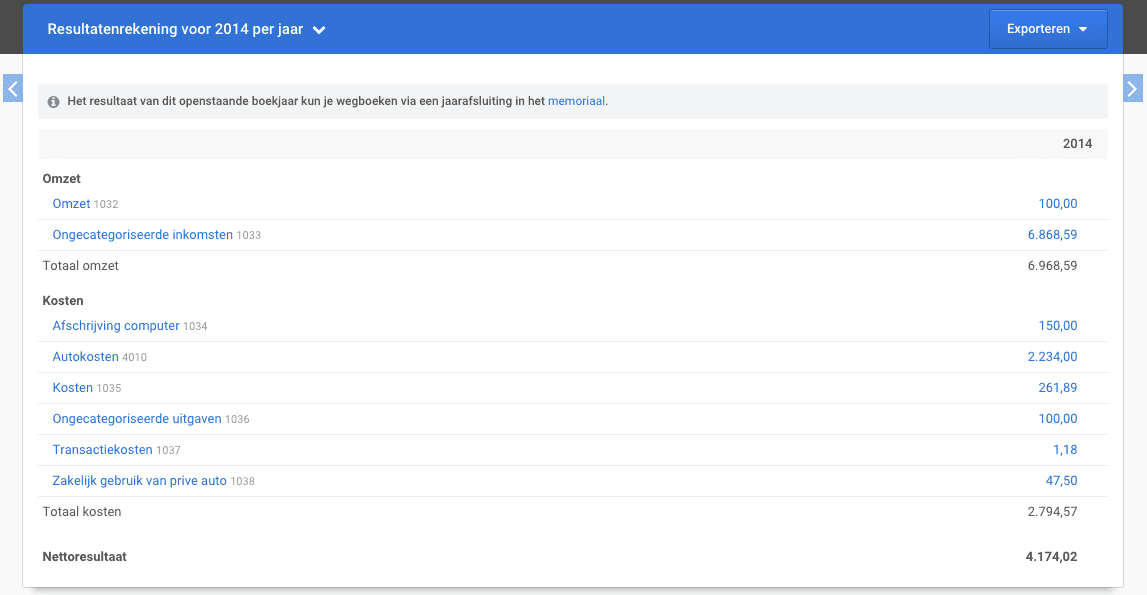Image resolution: width=1147 pixels, height=595 pixels.
Task: Open Zakelijk gebruik van prive auto
Action: tap(139, 481)
